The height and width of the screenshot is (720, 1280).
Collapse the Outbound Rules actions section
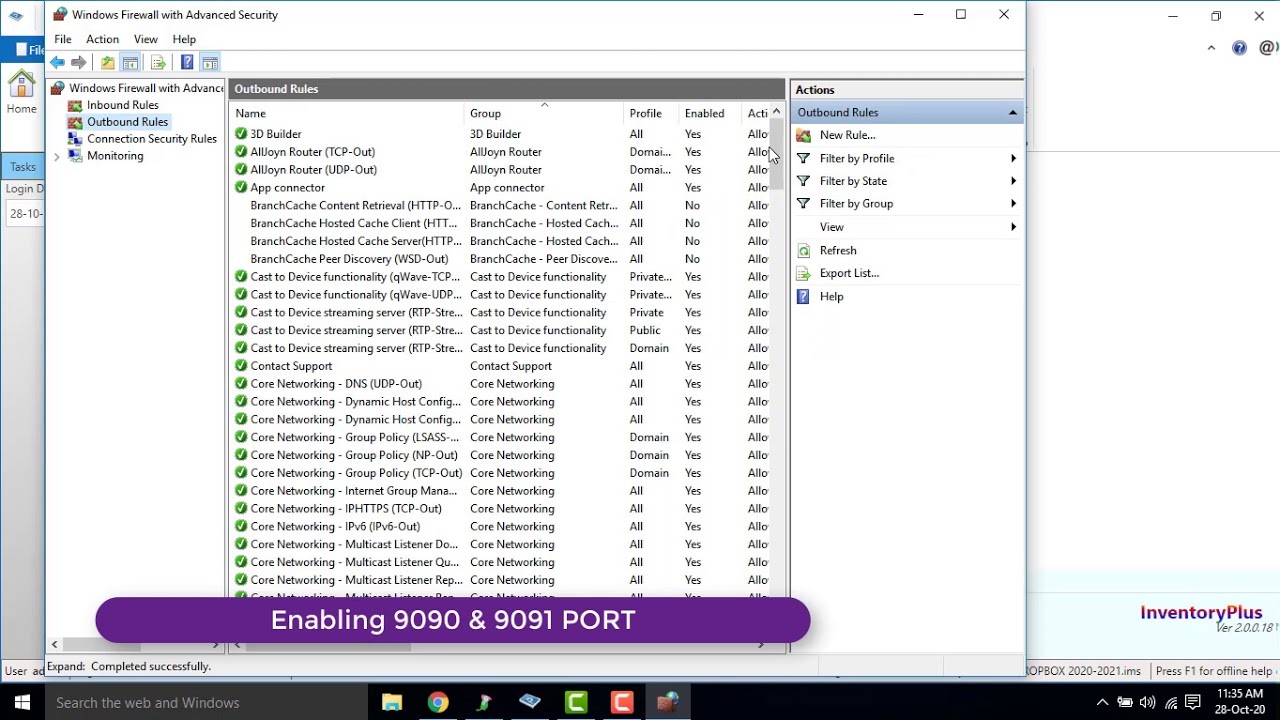click(x=1012, y=113)
